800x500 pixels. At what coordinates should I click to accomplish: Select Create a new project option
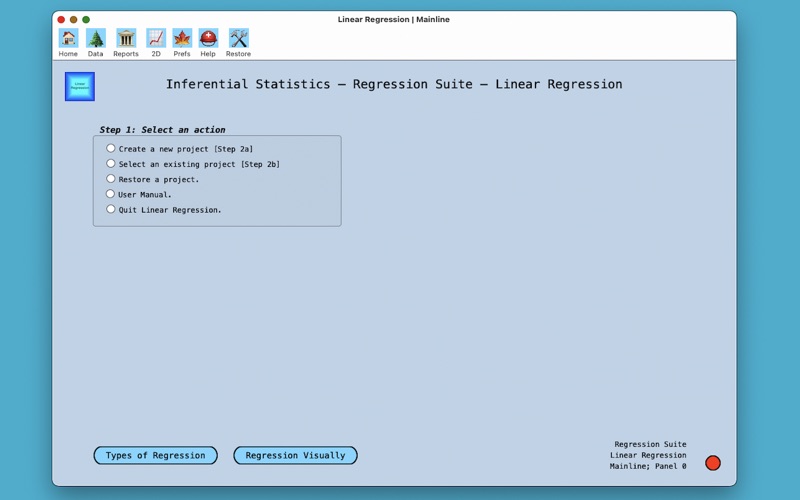(x=111, y=148)
